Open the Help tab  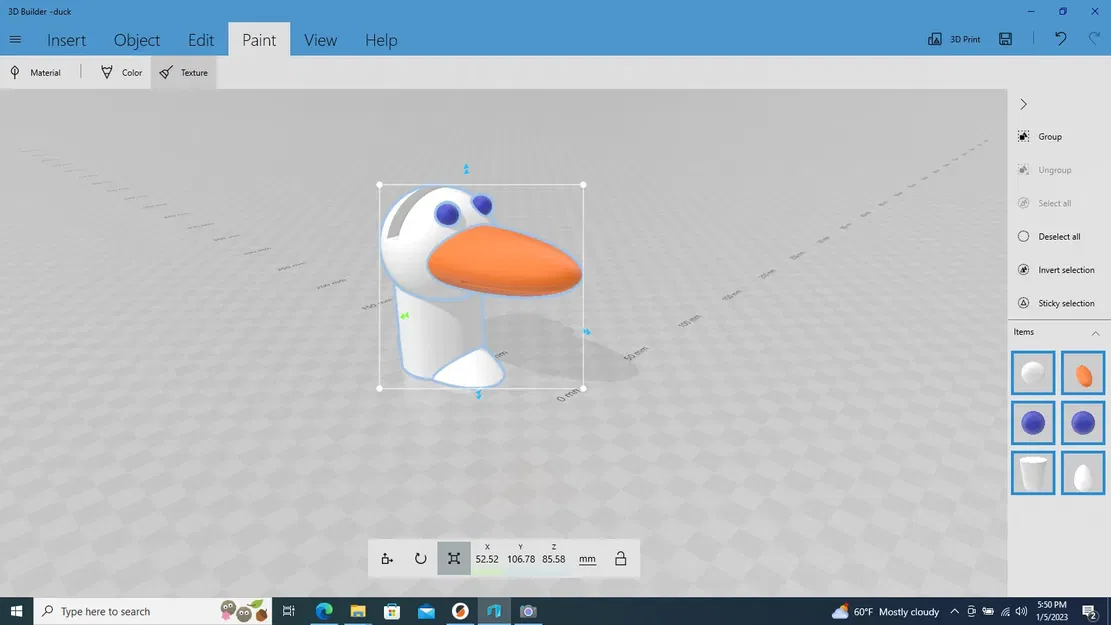coord(381,40)
